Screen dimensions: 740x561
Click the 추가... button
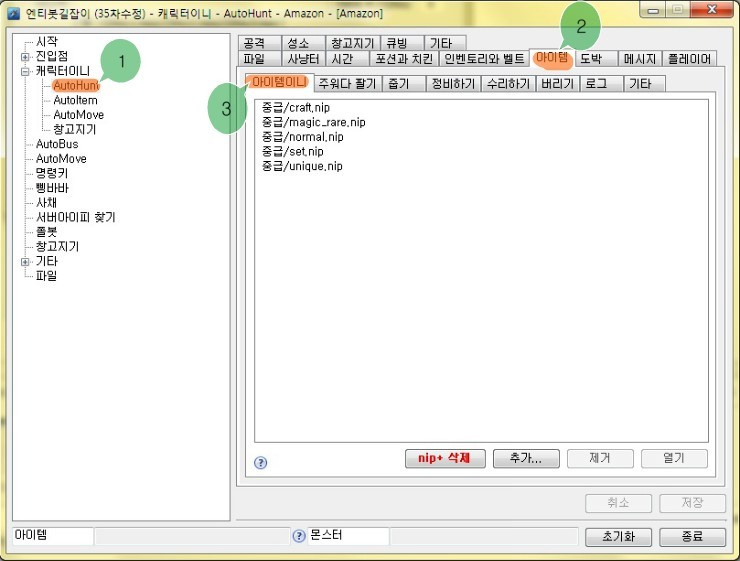pyautogui.click(x=526, y=458)
